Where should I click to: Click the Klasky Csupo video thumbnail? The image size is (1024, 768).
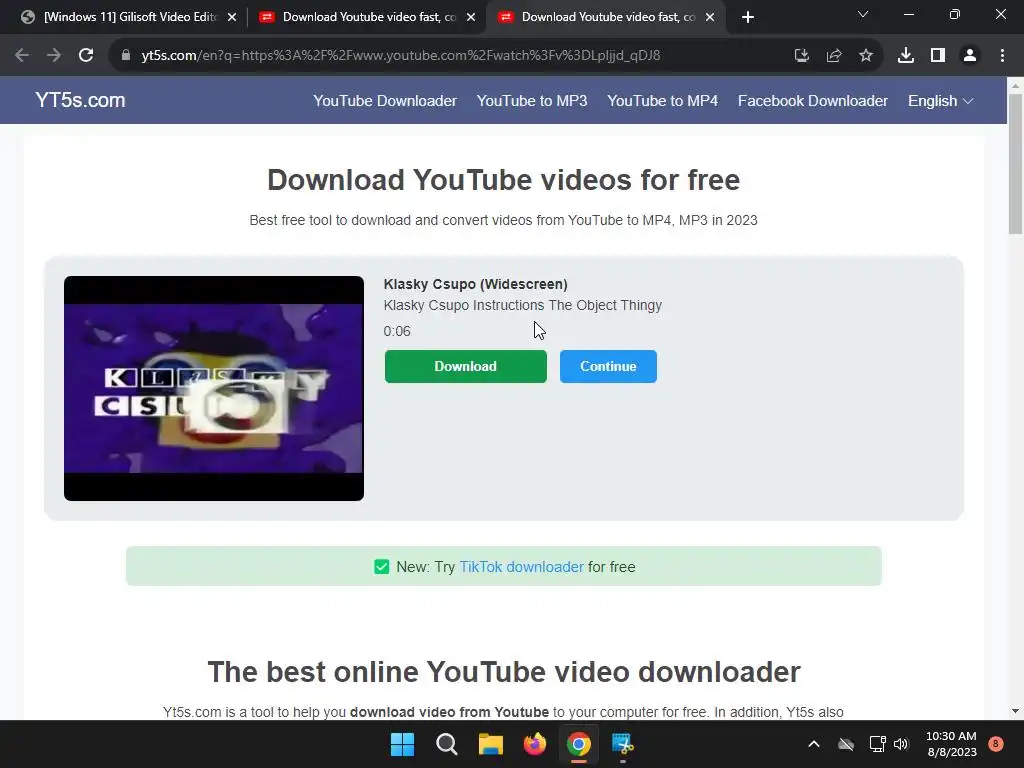coord(214,389)
